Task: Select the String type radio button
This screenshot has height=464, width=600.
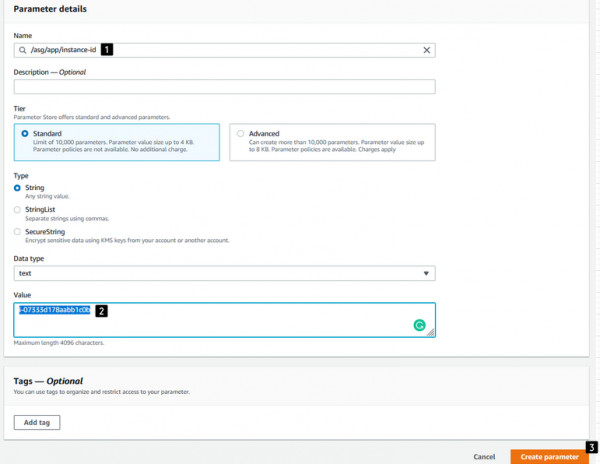Action: pyautogui.click(x=18, y=187)
